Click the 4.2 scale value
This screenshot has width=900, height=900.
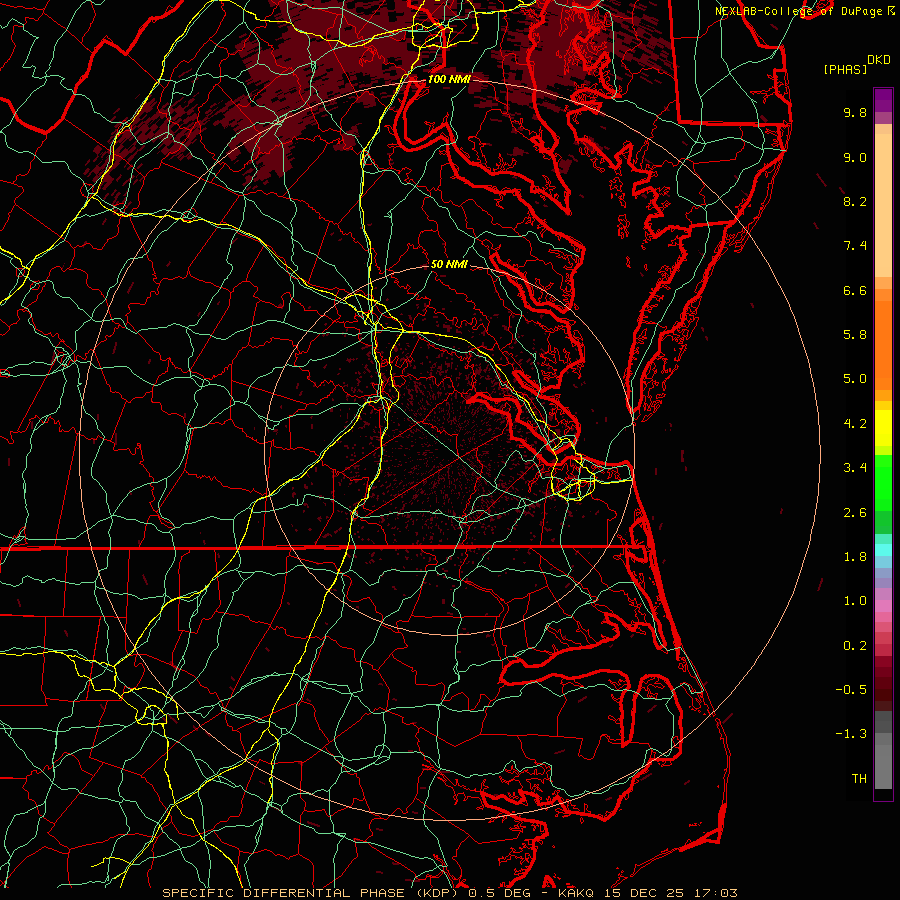(855, 424)
